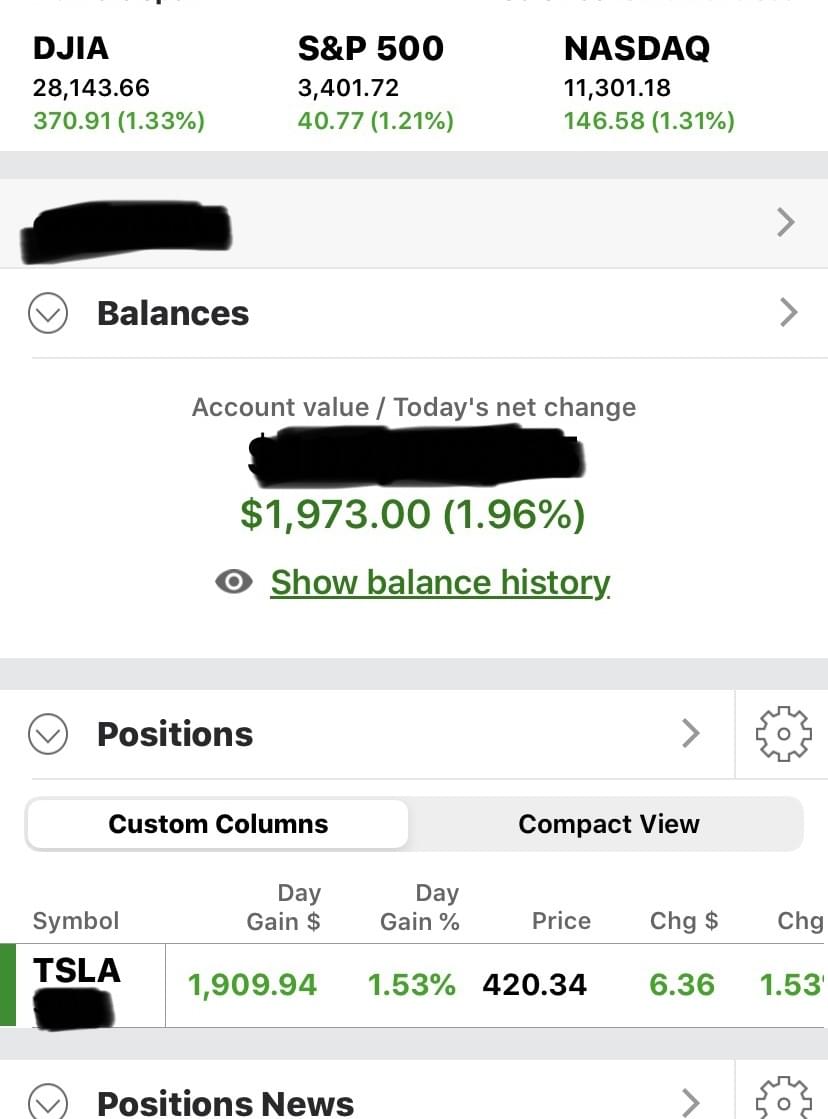
Task: Click Show balance history link
Action: click(440, 582)
